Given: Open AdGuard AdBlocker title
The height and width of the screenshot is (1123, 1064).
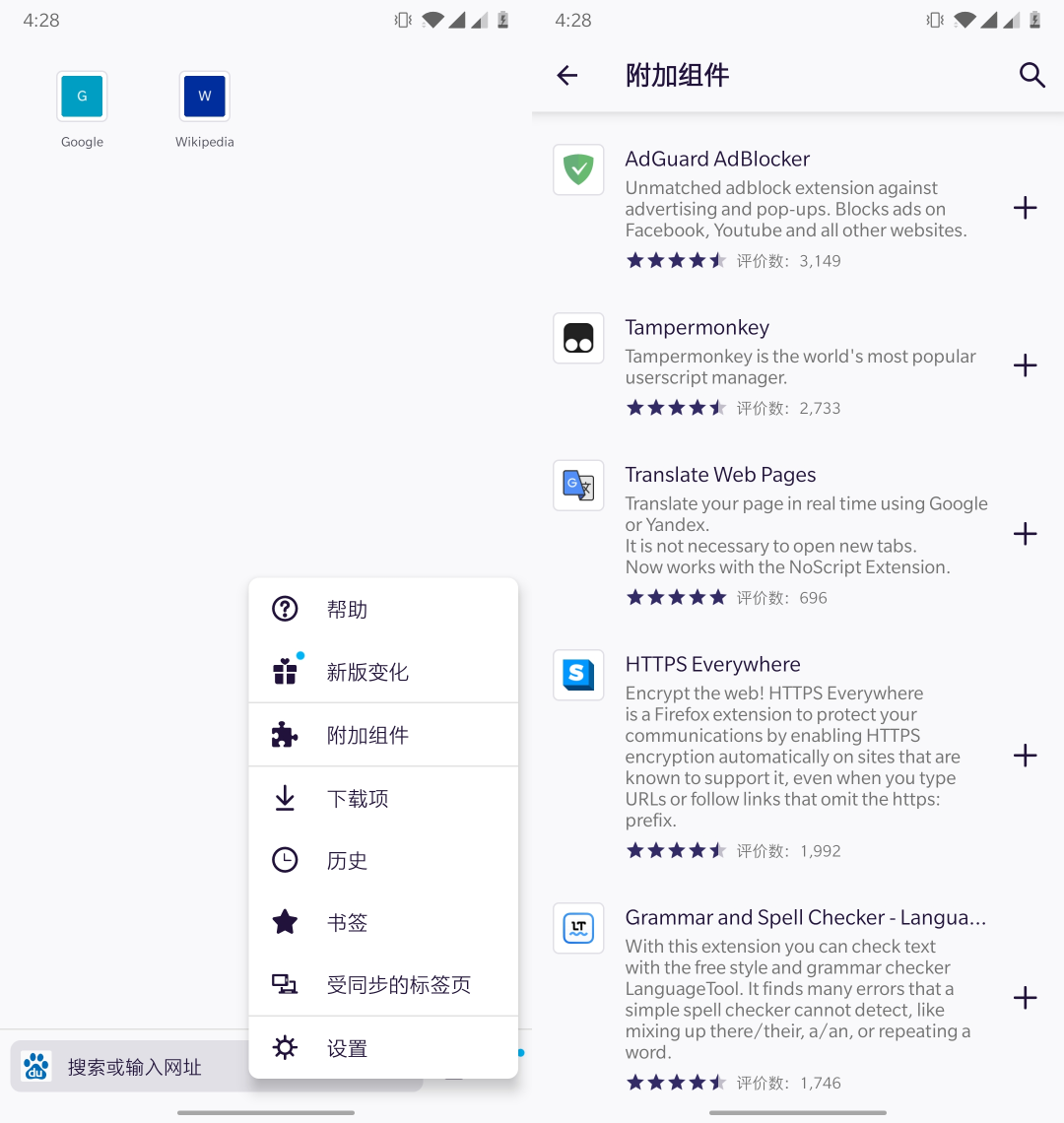Looking at the screenshot, I should (717, 159).
